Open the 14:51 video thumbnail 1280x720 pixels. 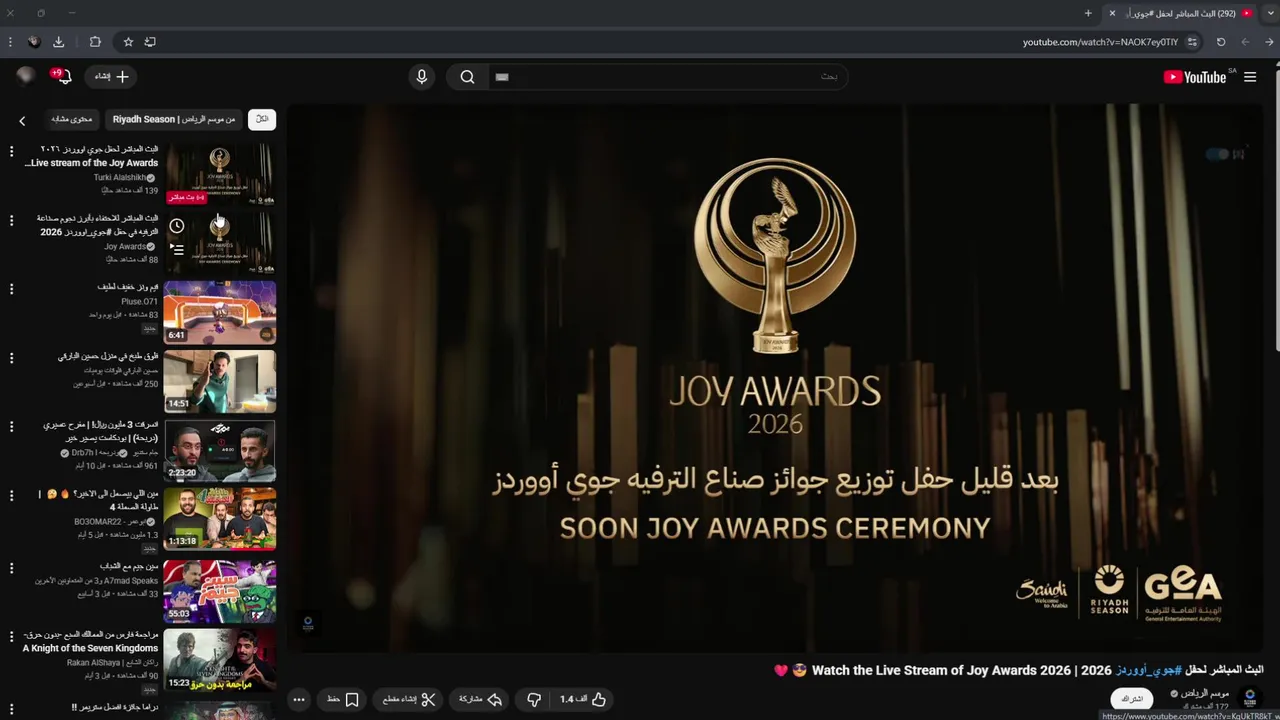pyautogui.click(x=220, y=381)
